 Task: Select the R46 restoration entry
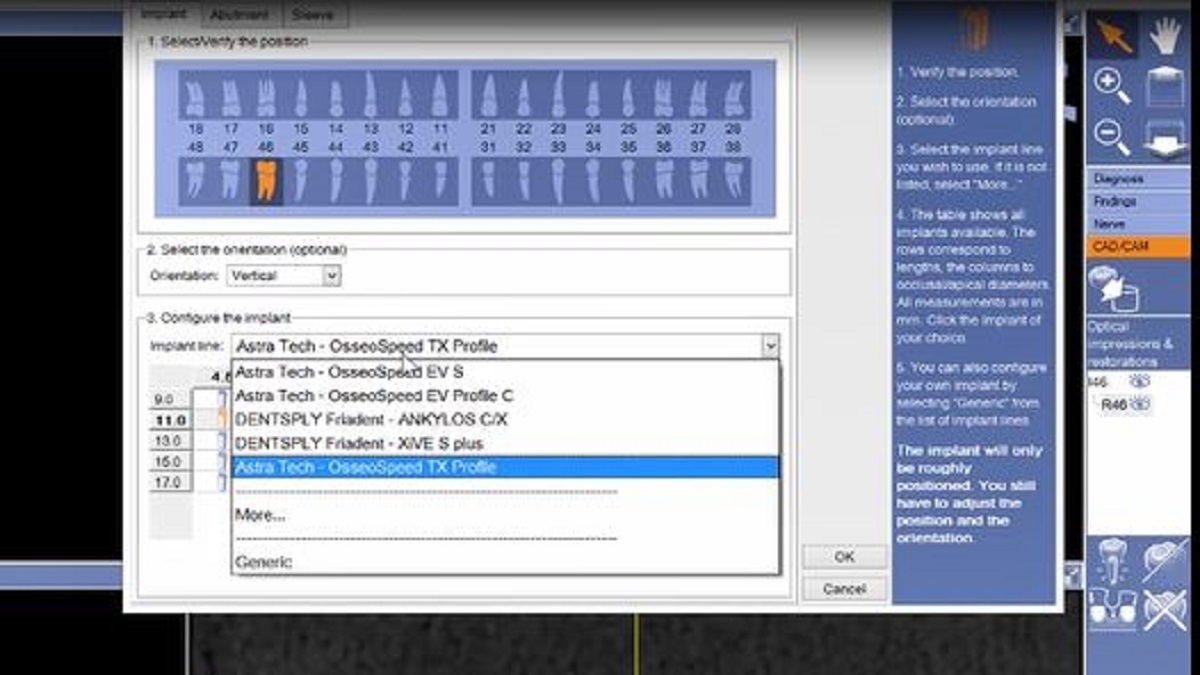(x=1113, y=405)
